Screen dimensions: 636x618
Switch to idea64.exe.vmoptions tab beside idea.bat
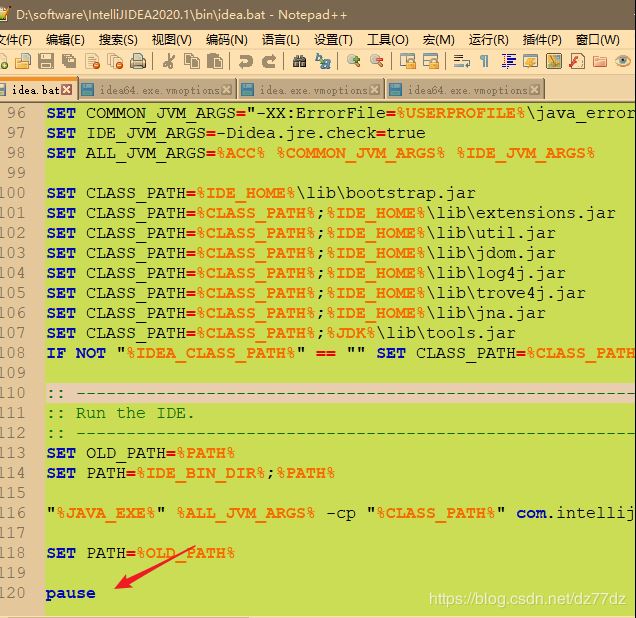(x=157, y=90)
